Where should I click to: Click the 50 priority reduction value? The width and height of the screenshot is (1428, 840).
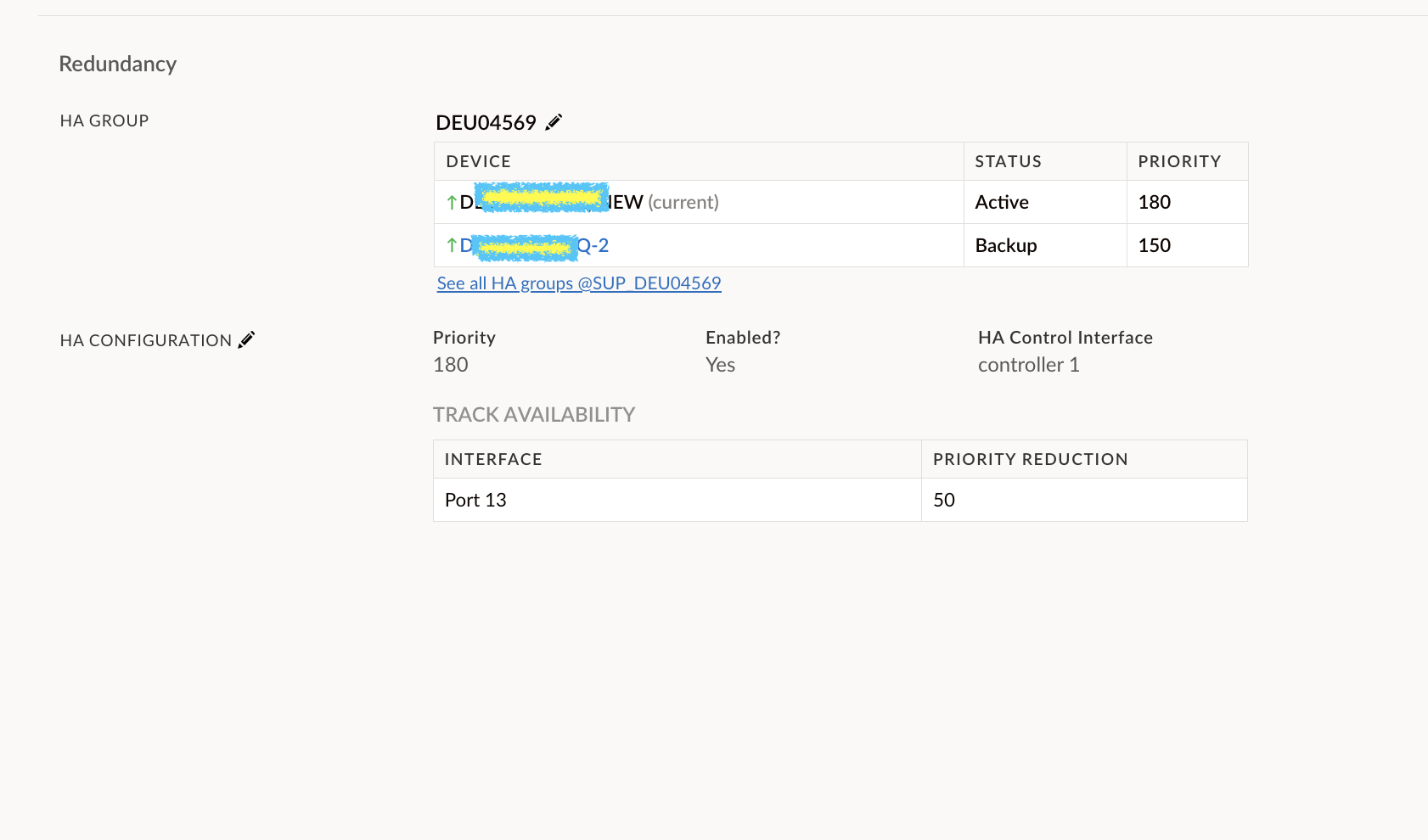coord(944,501)
